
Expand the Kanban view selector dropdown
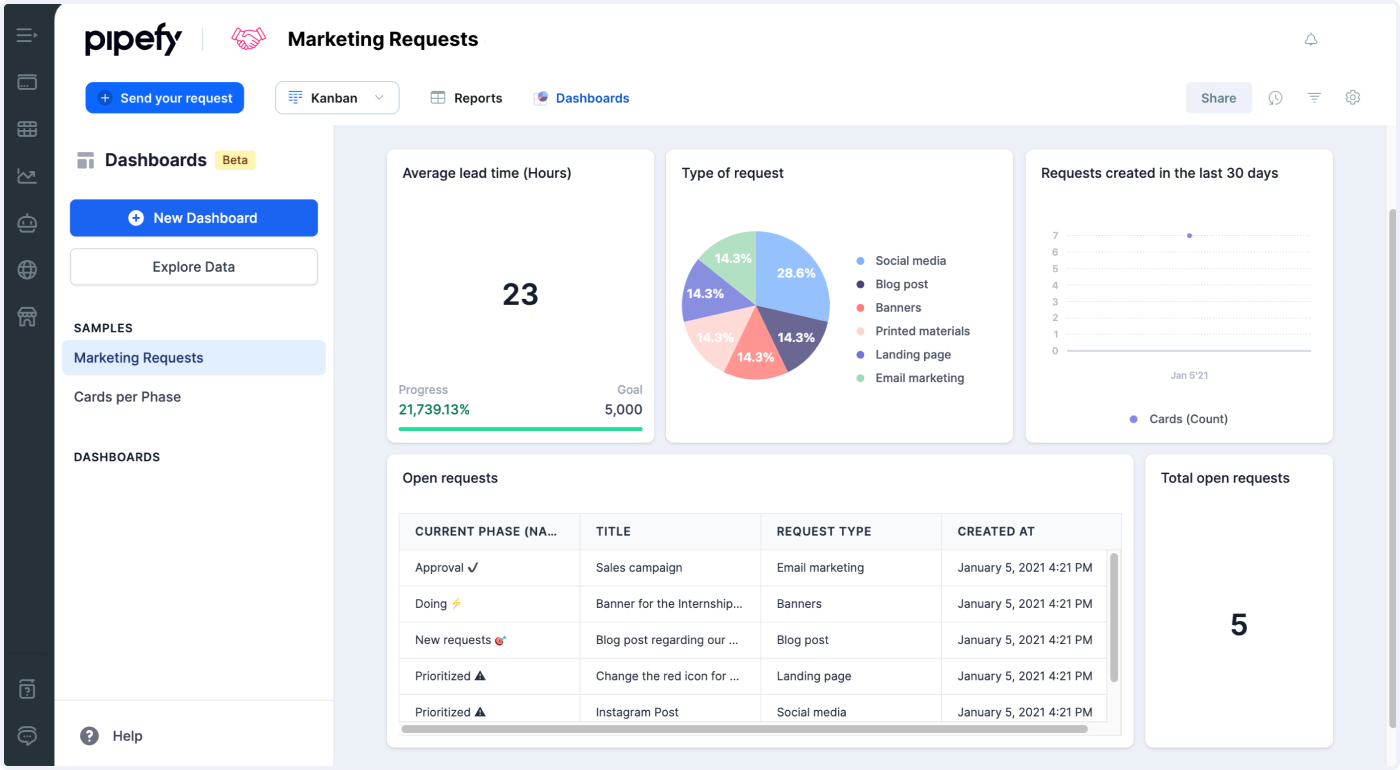click(x=379, y=97)
